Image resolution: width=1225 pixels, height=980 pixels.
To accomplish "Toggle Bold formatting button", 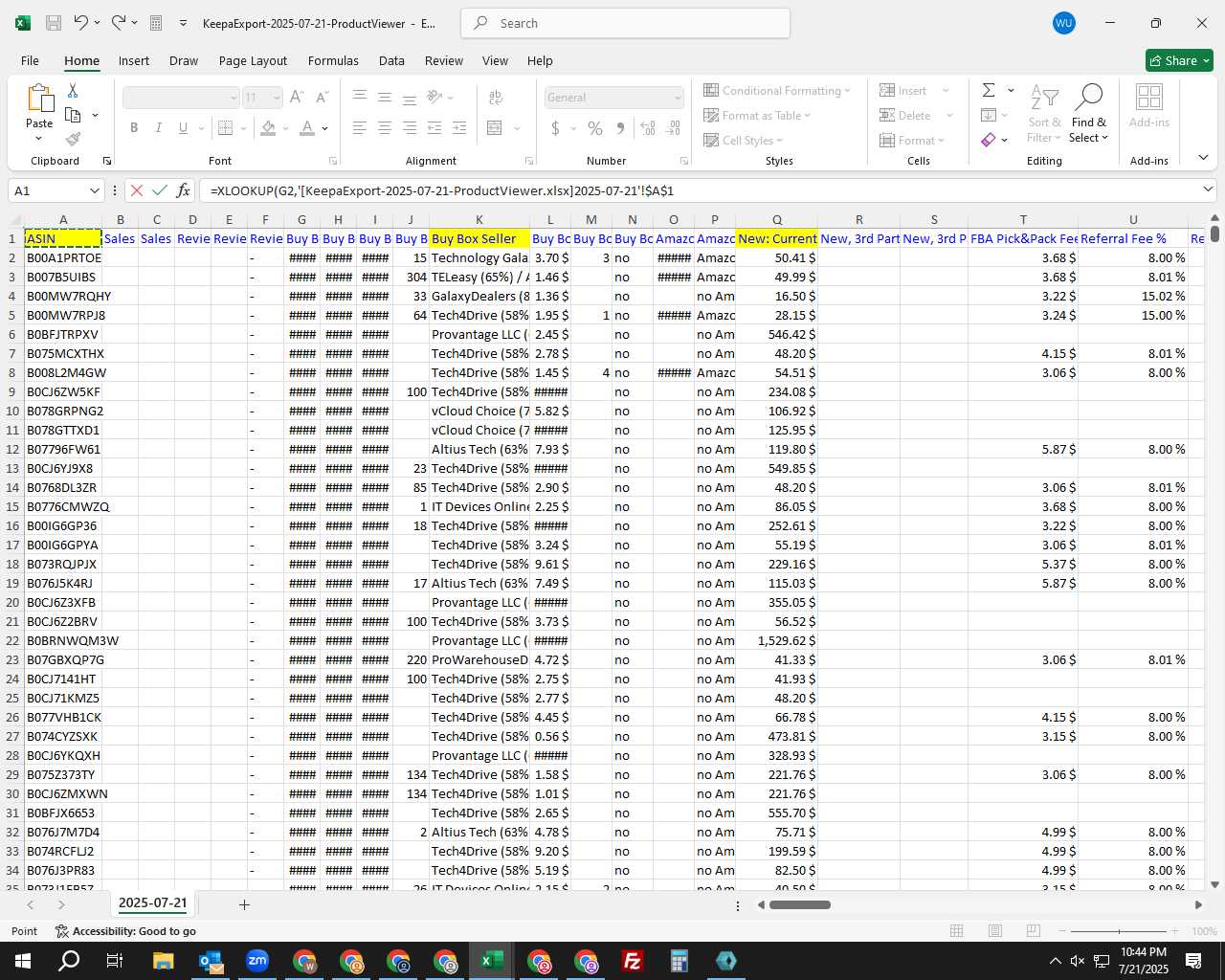I will tap(134, 127).
